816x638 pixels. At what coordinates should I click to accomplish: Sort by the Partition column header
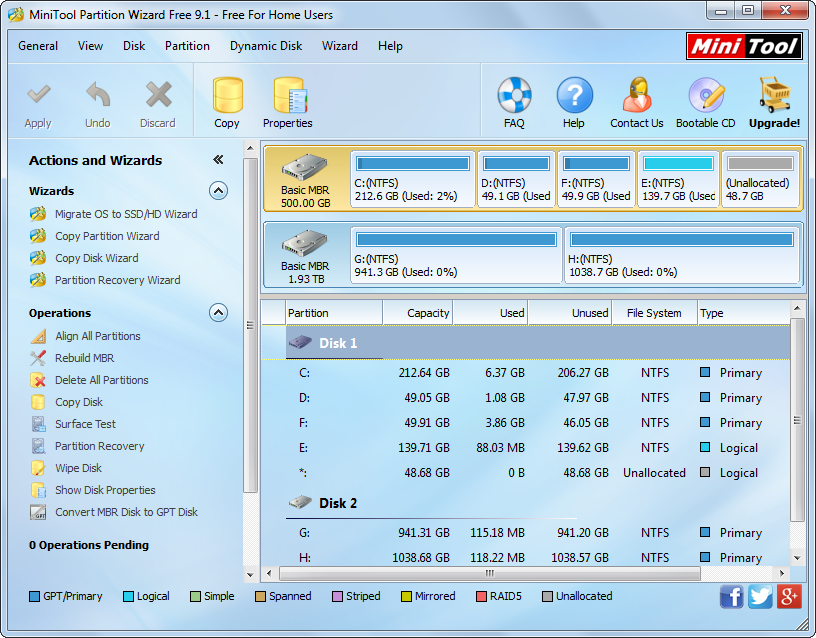coord(334,313)
